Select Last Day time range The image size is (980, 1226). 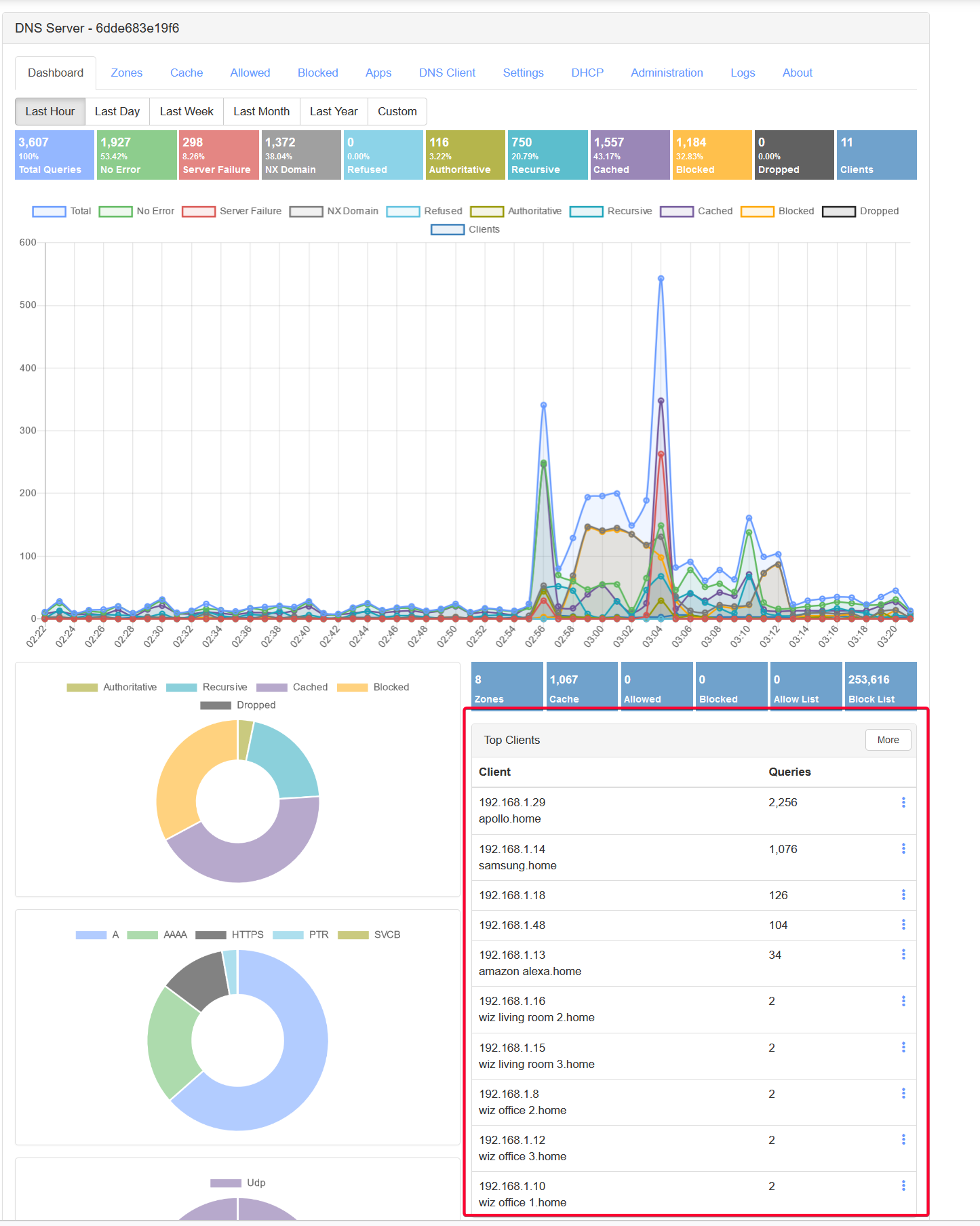click(x=117, y=111)
